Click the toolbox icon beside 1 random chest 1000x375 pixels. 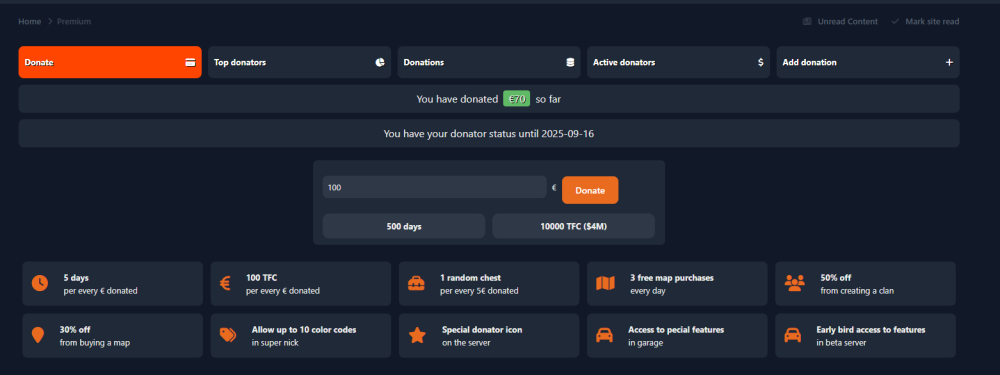tap(416, 283)
